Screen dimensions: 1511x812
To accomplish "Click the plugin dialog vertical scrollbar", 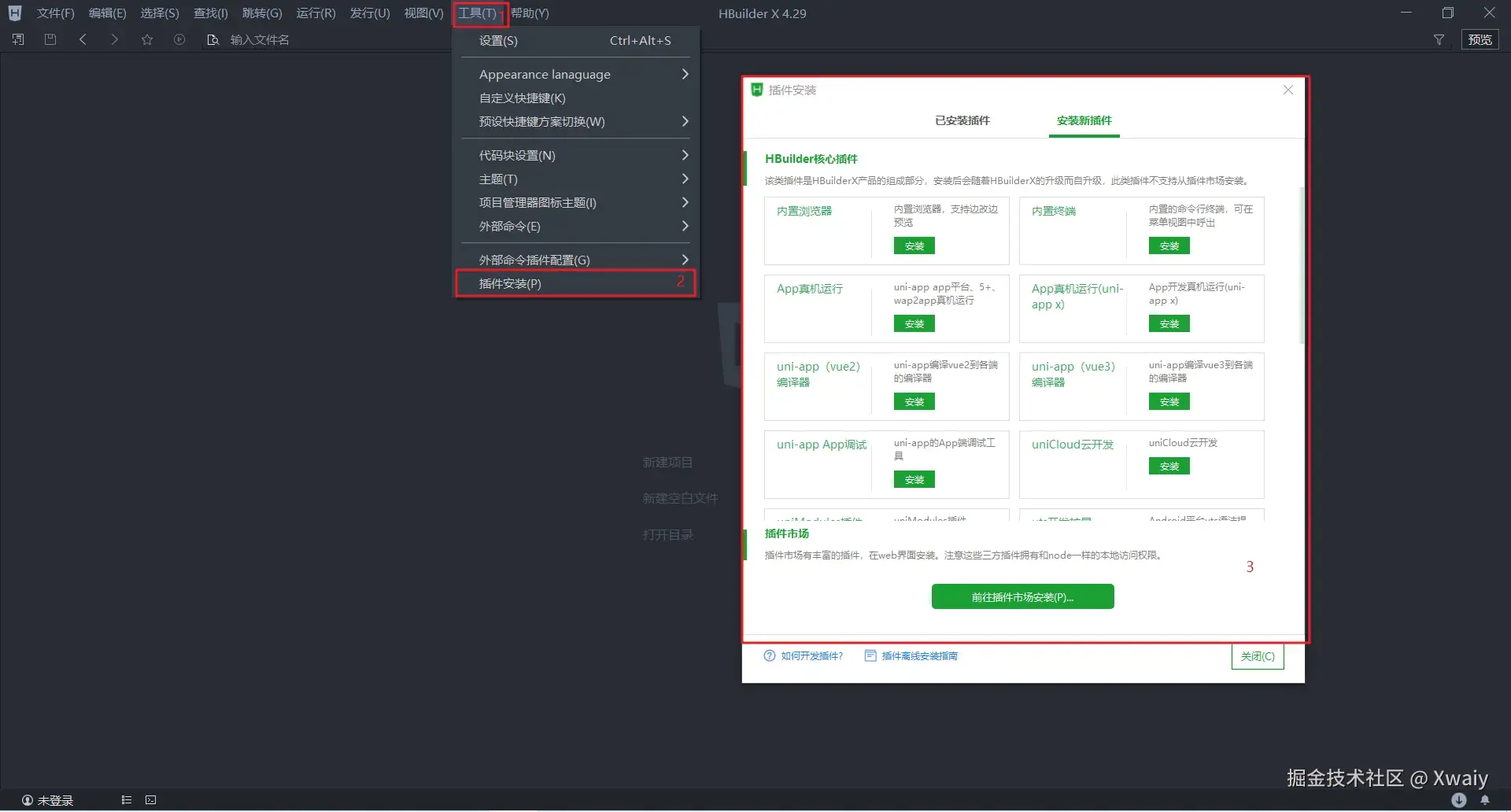I will pos(1302,265).
